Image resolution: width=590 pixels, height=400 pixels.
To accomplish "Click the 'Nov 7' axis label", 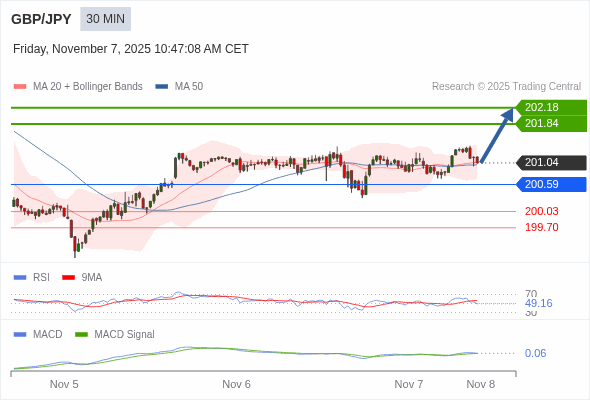I will [409, 384].
